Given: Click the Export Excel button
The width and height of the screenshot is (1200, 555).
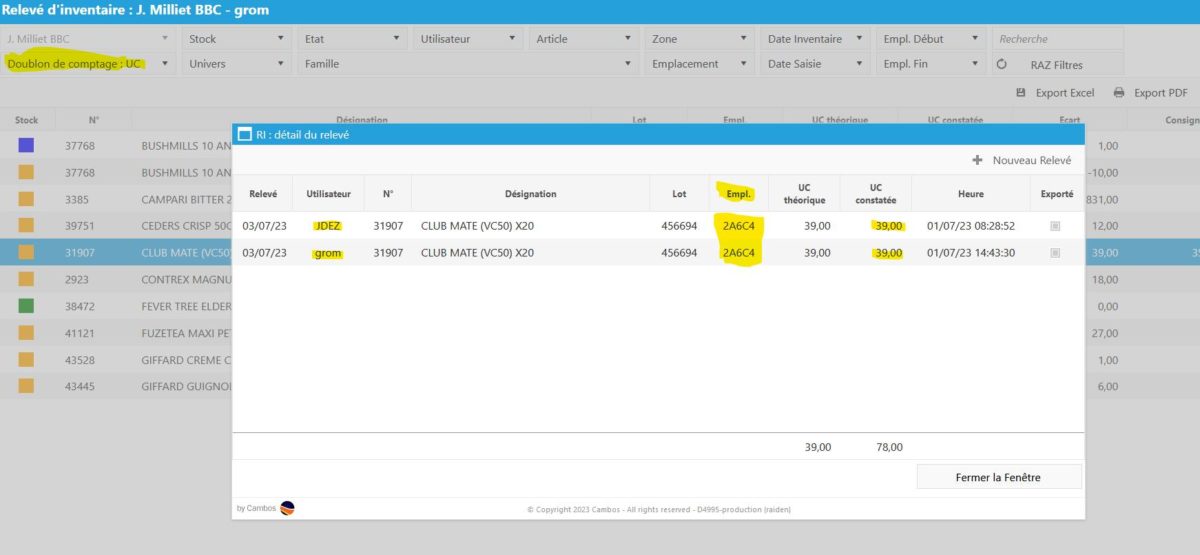Looking at the screenshot, I should [x=1055, y=93].
